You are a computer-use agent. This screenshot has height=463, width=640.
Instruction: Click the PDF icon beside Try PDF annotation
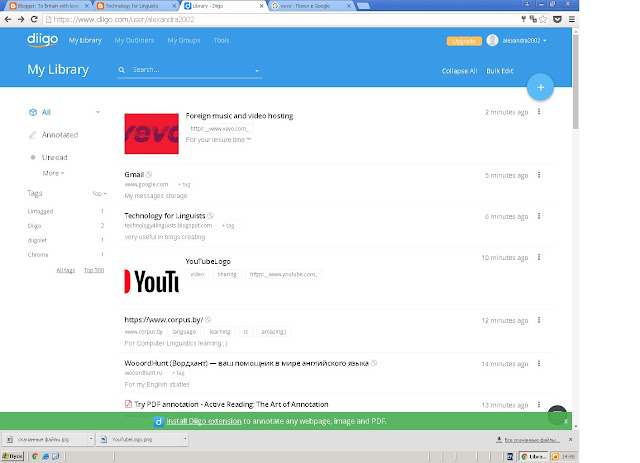[x=128, y=404]
